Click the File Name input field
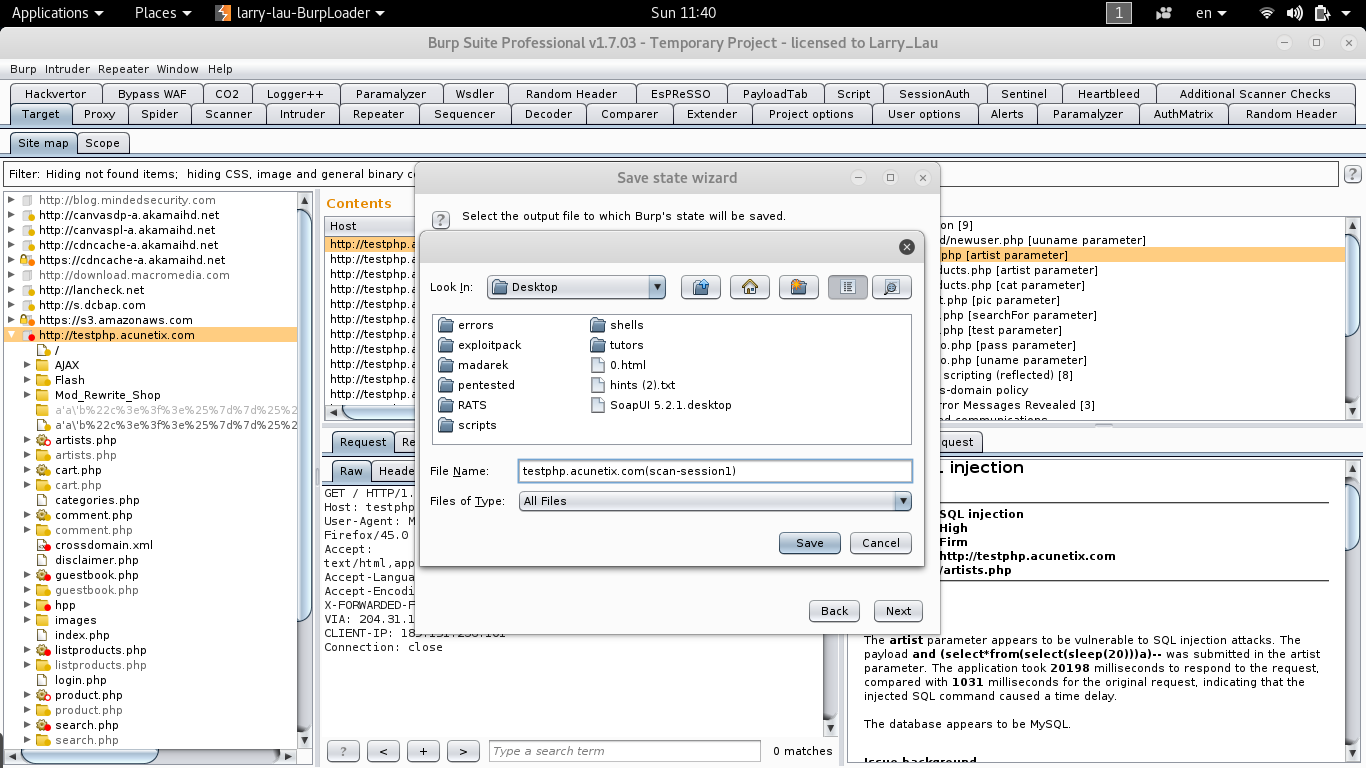This screenshot has width=1366, height=768. click(715, 471)
